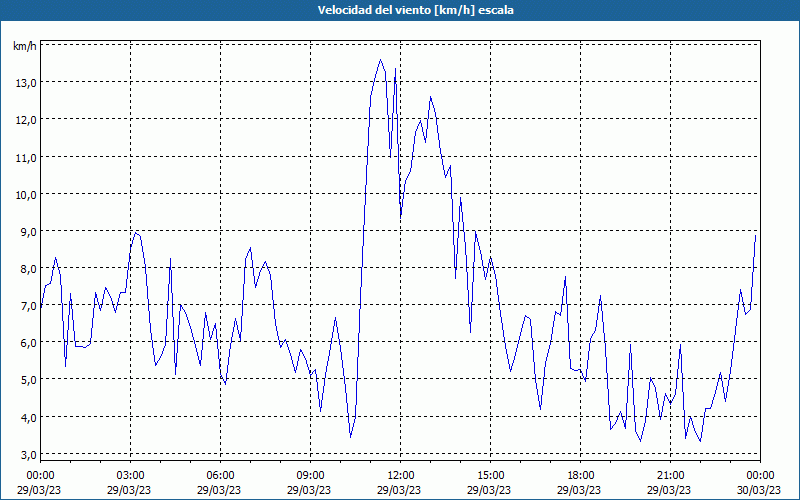
Task: Click the 00:00 label above 29/03/23
Action: (x=40, y=476)
